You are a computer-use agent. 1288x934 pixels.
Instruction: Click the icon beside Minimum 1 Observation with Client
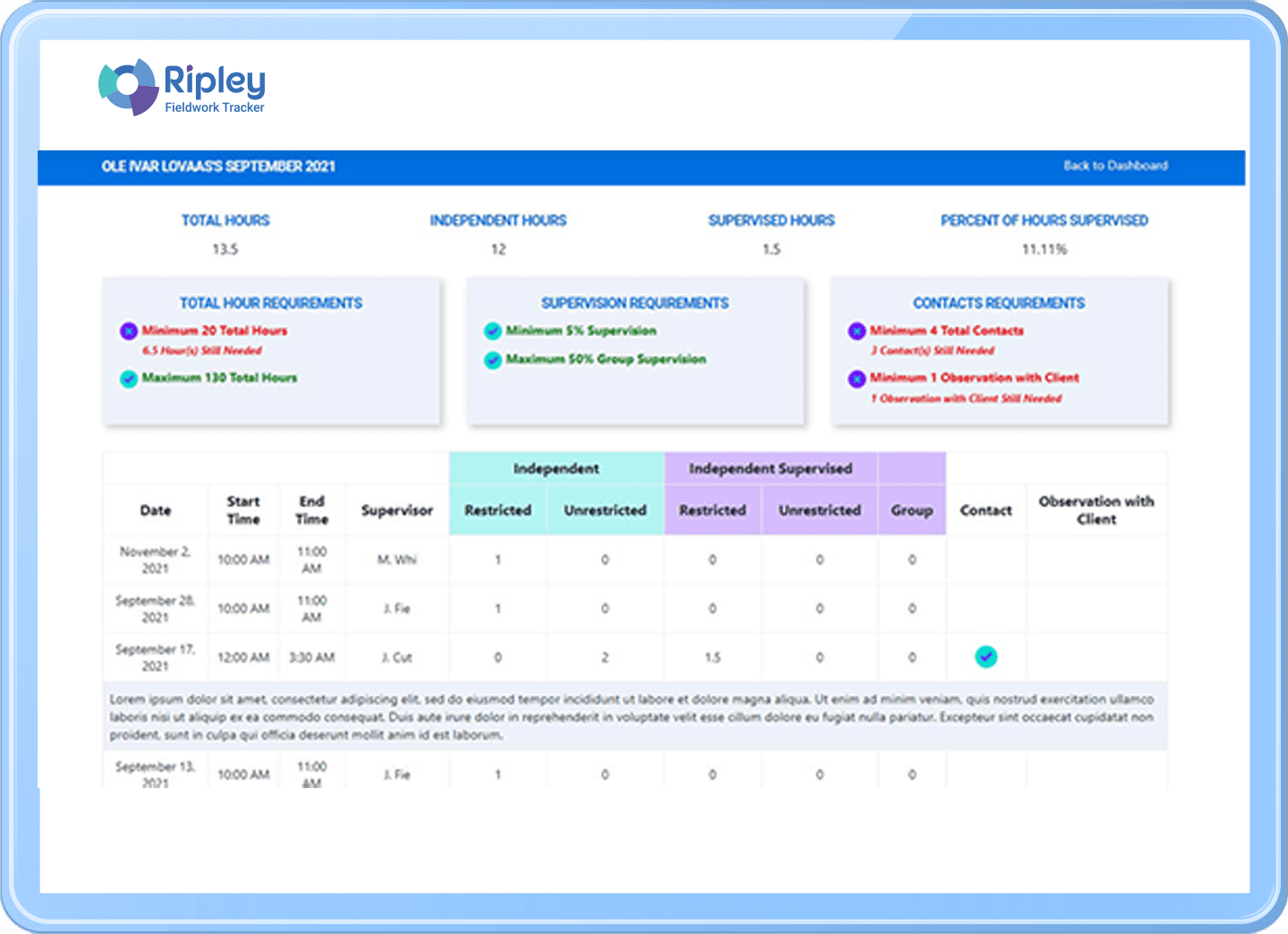tap(856, 378)
